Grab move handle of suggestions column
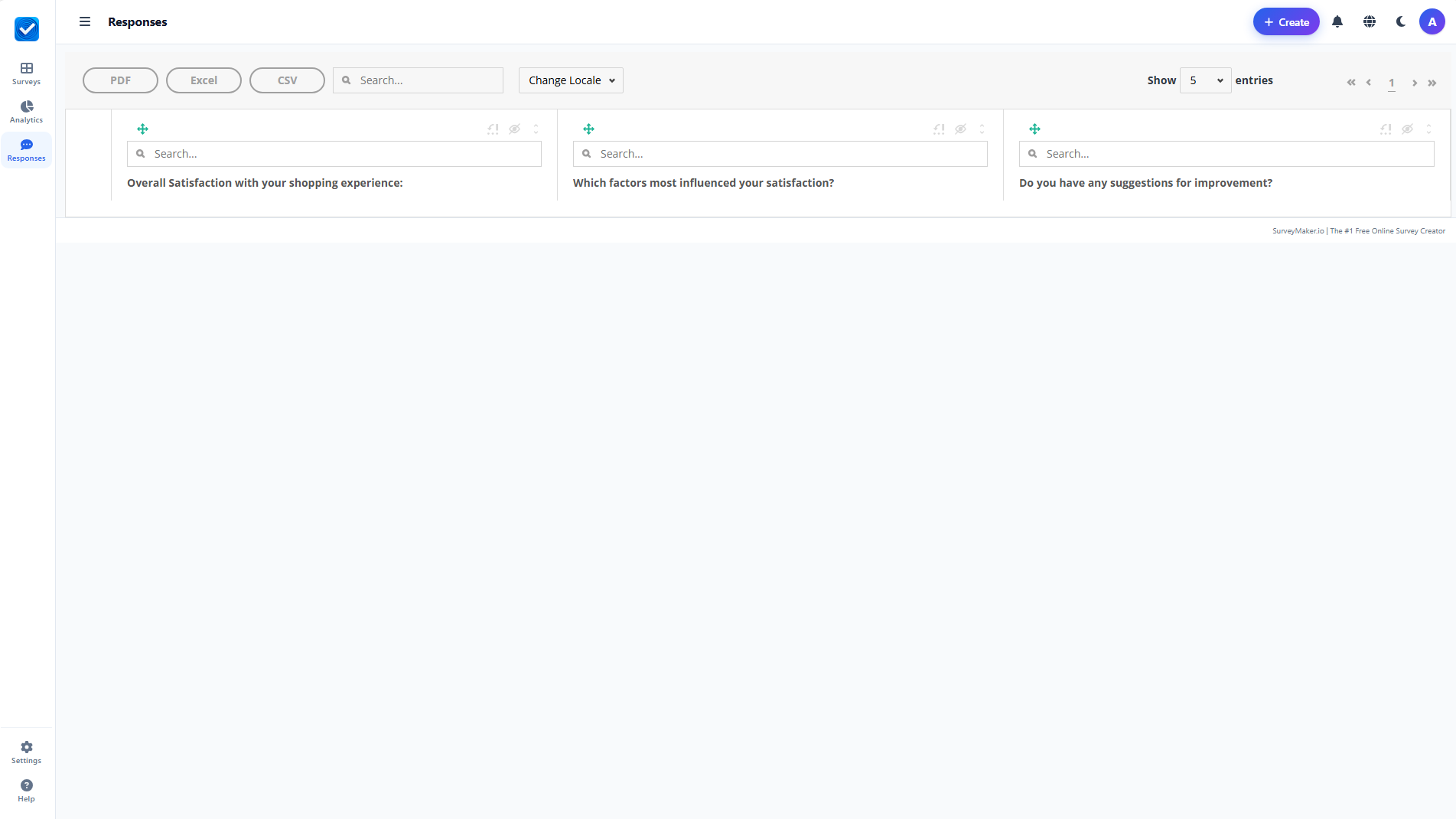The width and height of the screenshot is (1456, 819). pos(1034,129)
